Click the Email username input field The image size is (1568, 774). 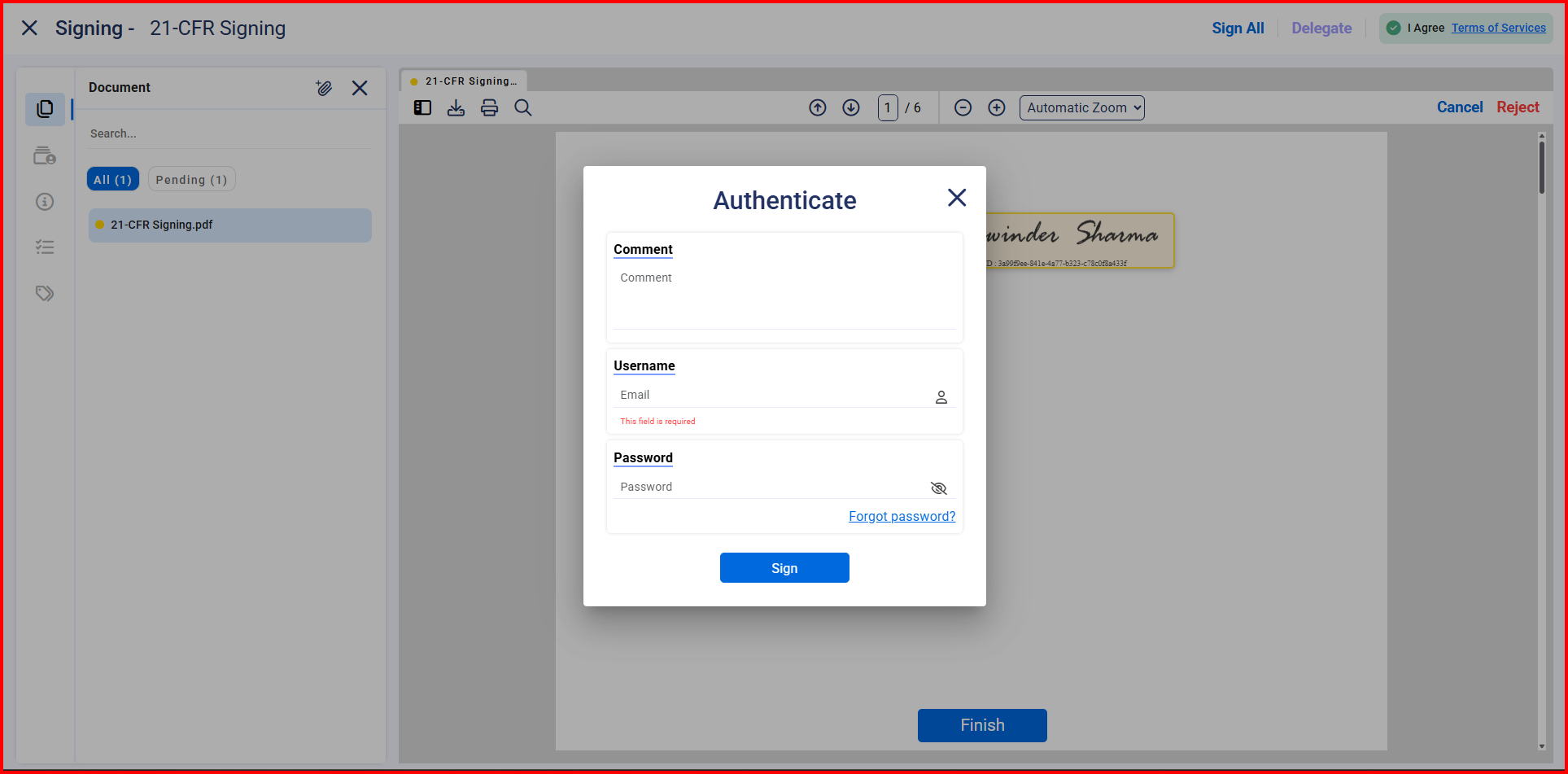pos(773,395)
